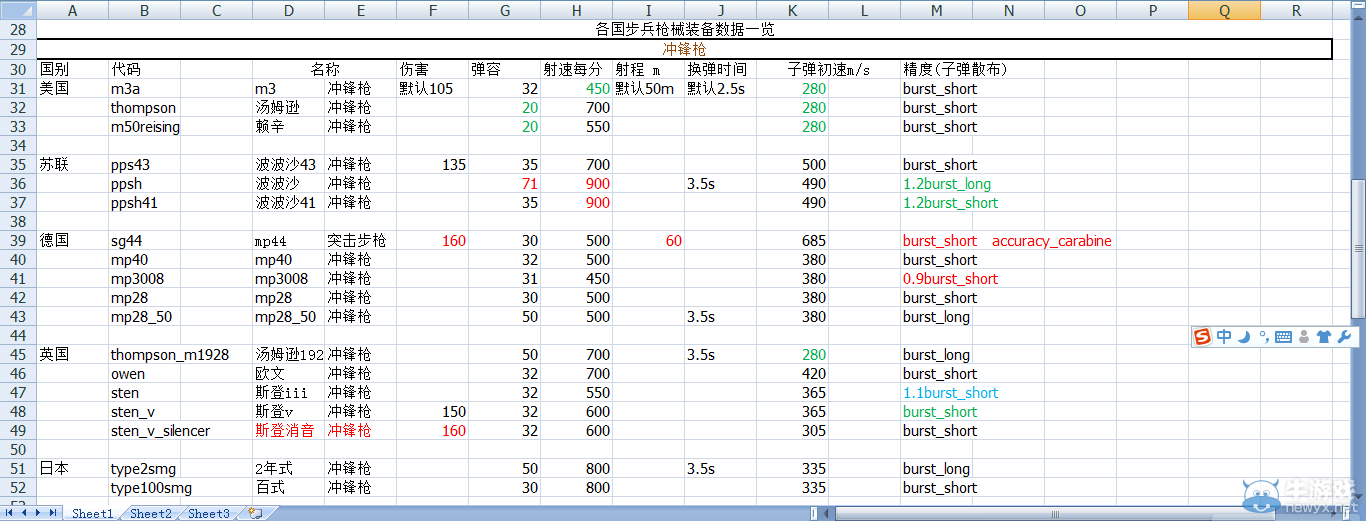Switch to the Sheet1 tab
The height and width of the screenshot is (521, 1366).
tap(92, 513)
